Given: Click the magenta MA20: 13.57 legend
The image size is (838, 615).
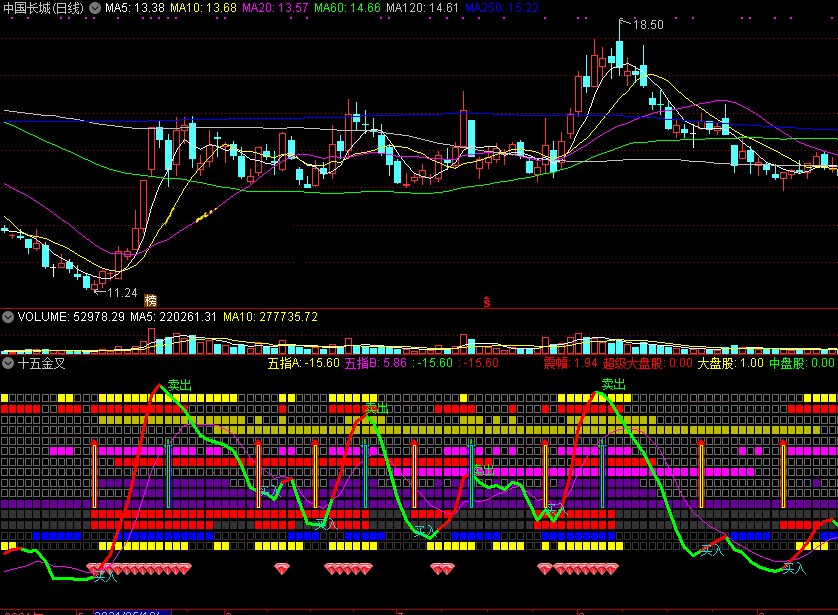Looking at the screenshot, I should point(275,8).
